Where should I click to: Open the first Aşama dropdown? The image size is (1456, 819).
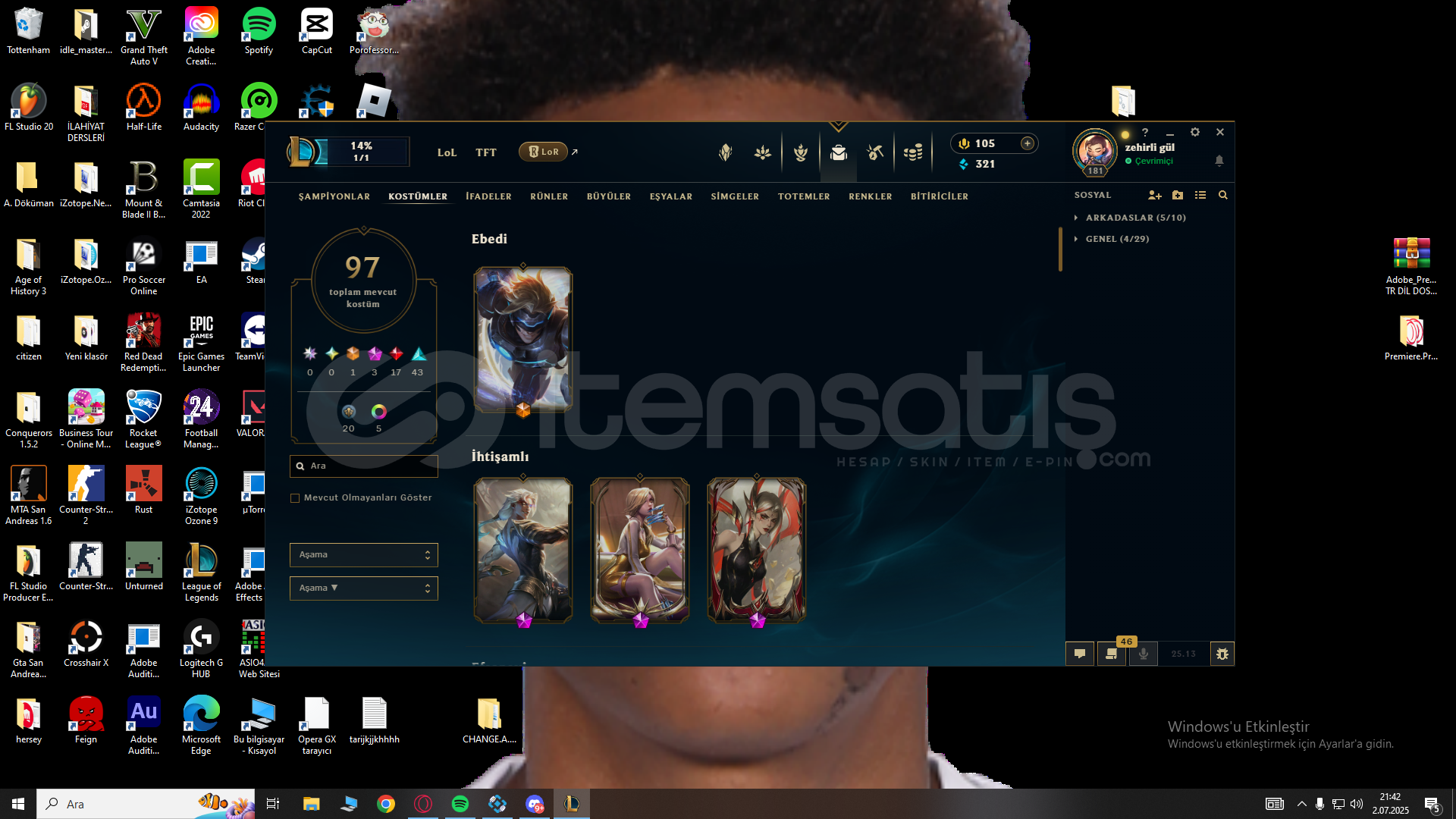click(x=364, y=555)
